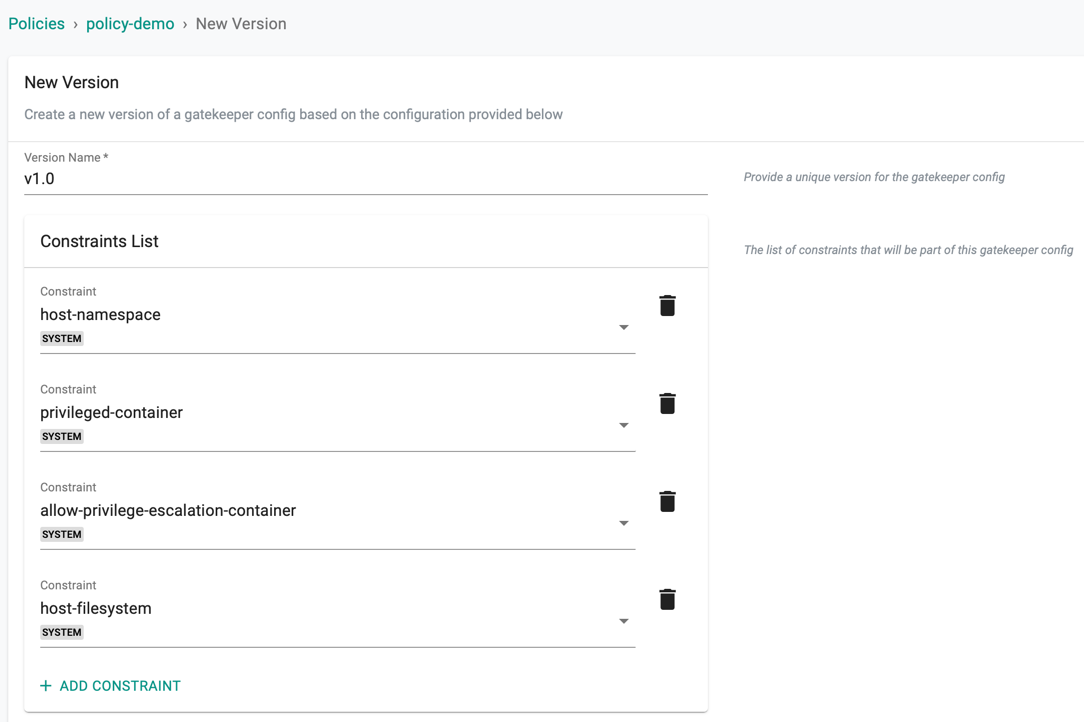Delete the privileged-container constraint
The image size is (1084, 722).
[667, 403]
